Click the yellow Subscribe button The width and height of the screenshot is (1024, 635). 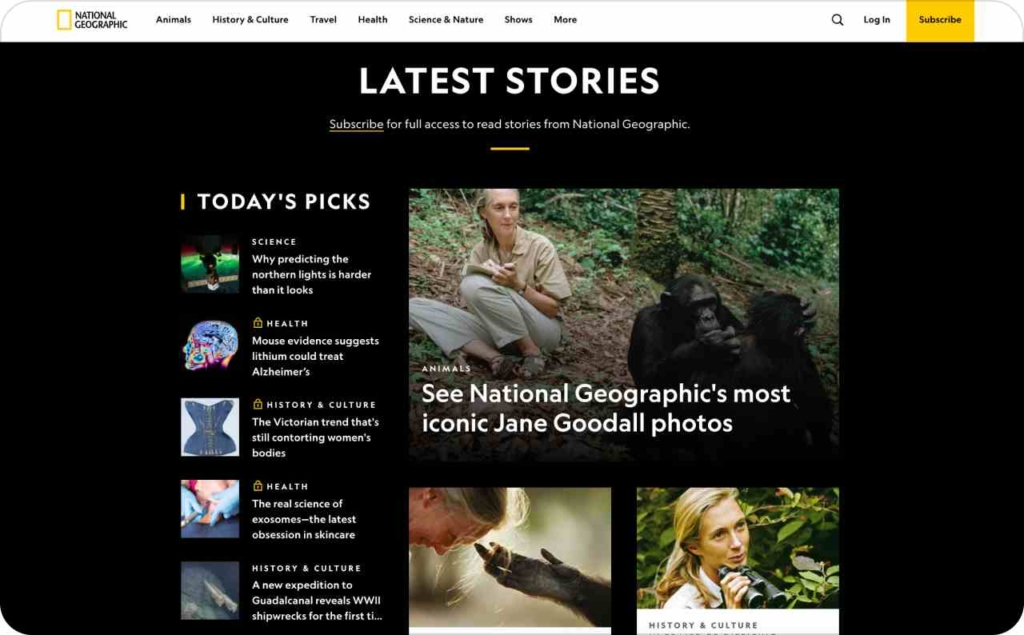coord(940,20)
